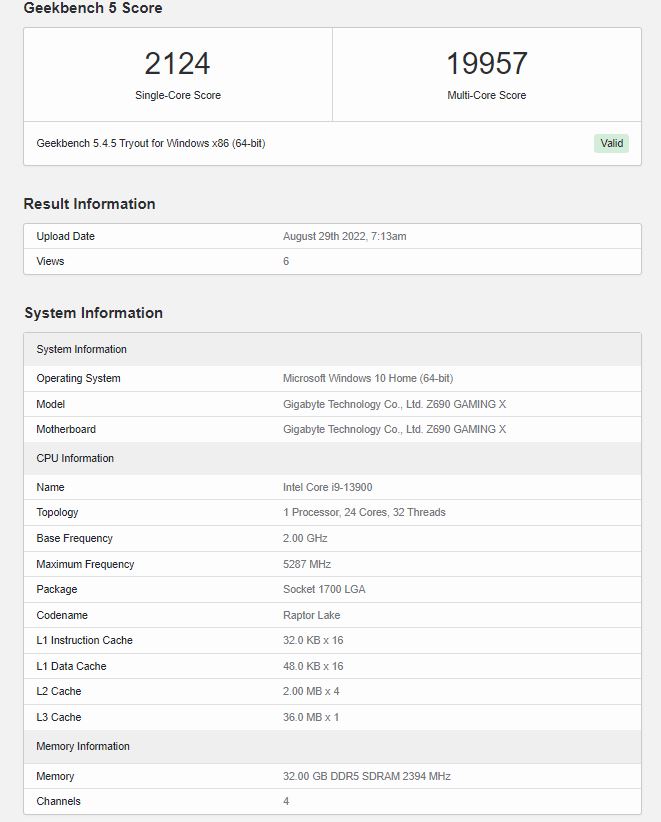Image resolution: width=661 pixels, height=822 pixels.
Task: Click the Operating System label
Action: [x=78, y=378]
